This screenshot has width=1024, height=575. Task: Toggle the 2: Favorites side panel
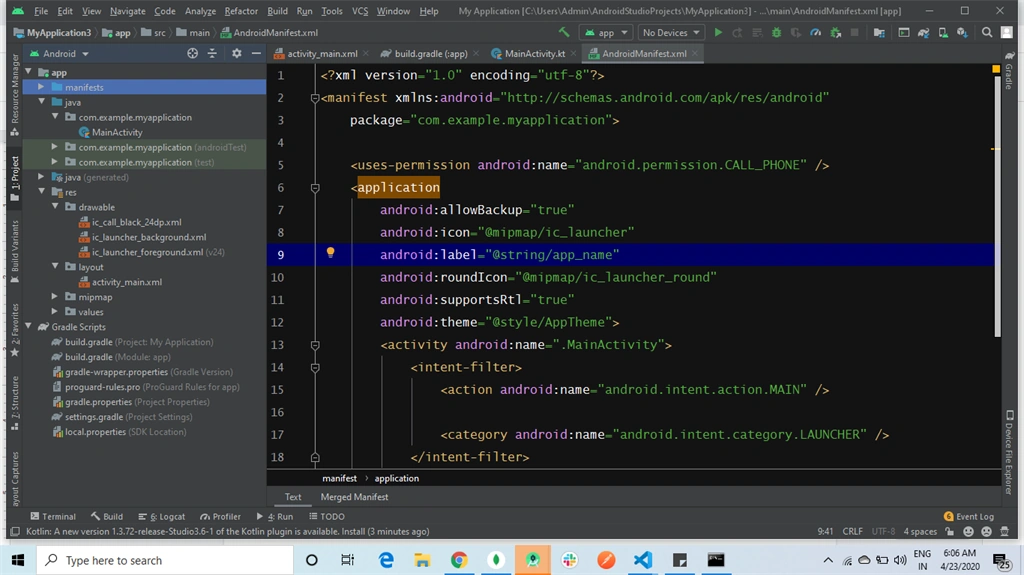(15, 330)
